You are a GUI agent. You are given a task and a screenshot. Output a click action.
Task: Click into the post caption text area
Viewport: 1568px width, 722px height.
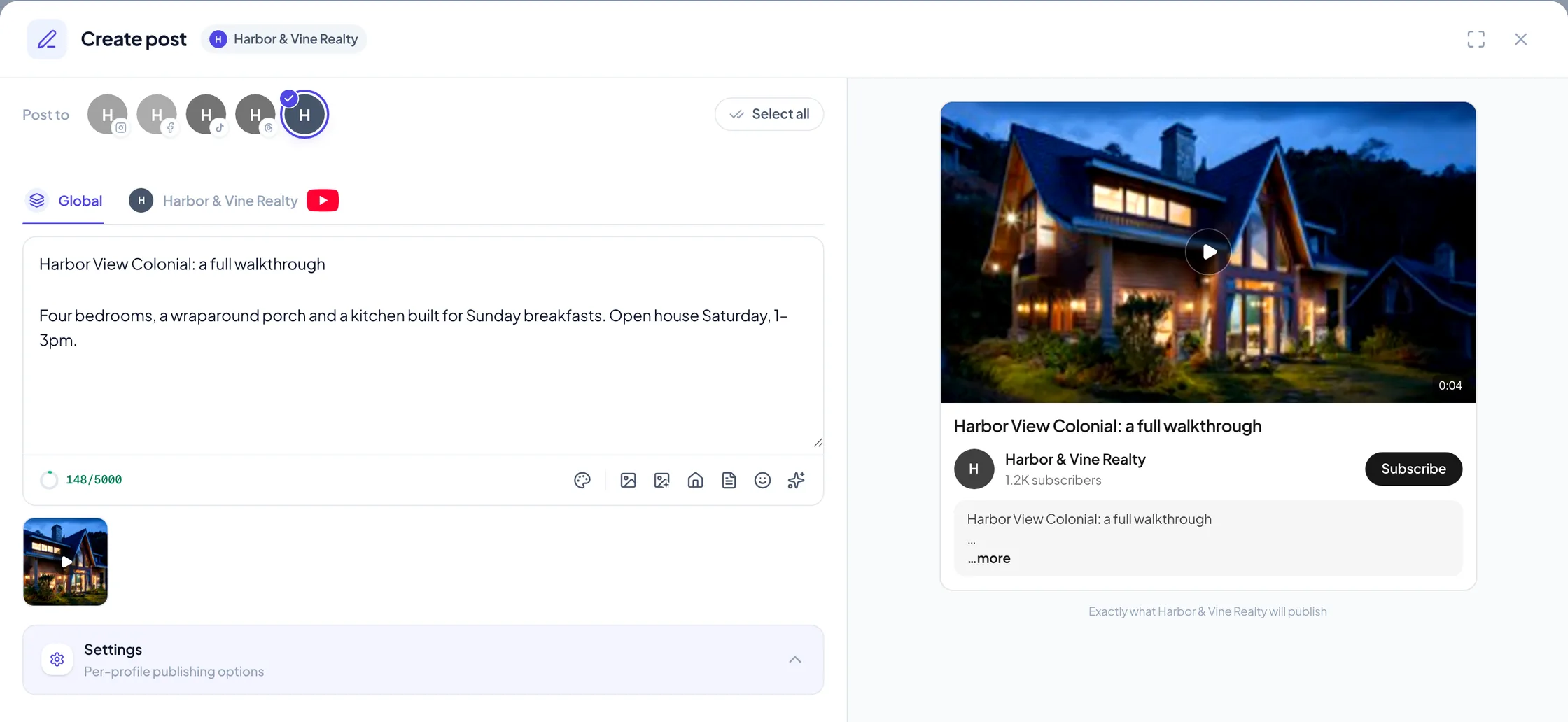pyautogui.click(x=423, y=346)
